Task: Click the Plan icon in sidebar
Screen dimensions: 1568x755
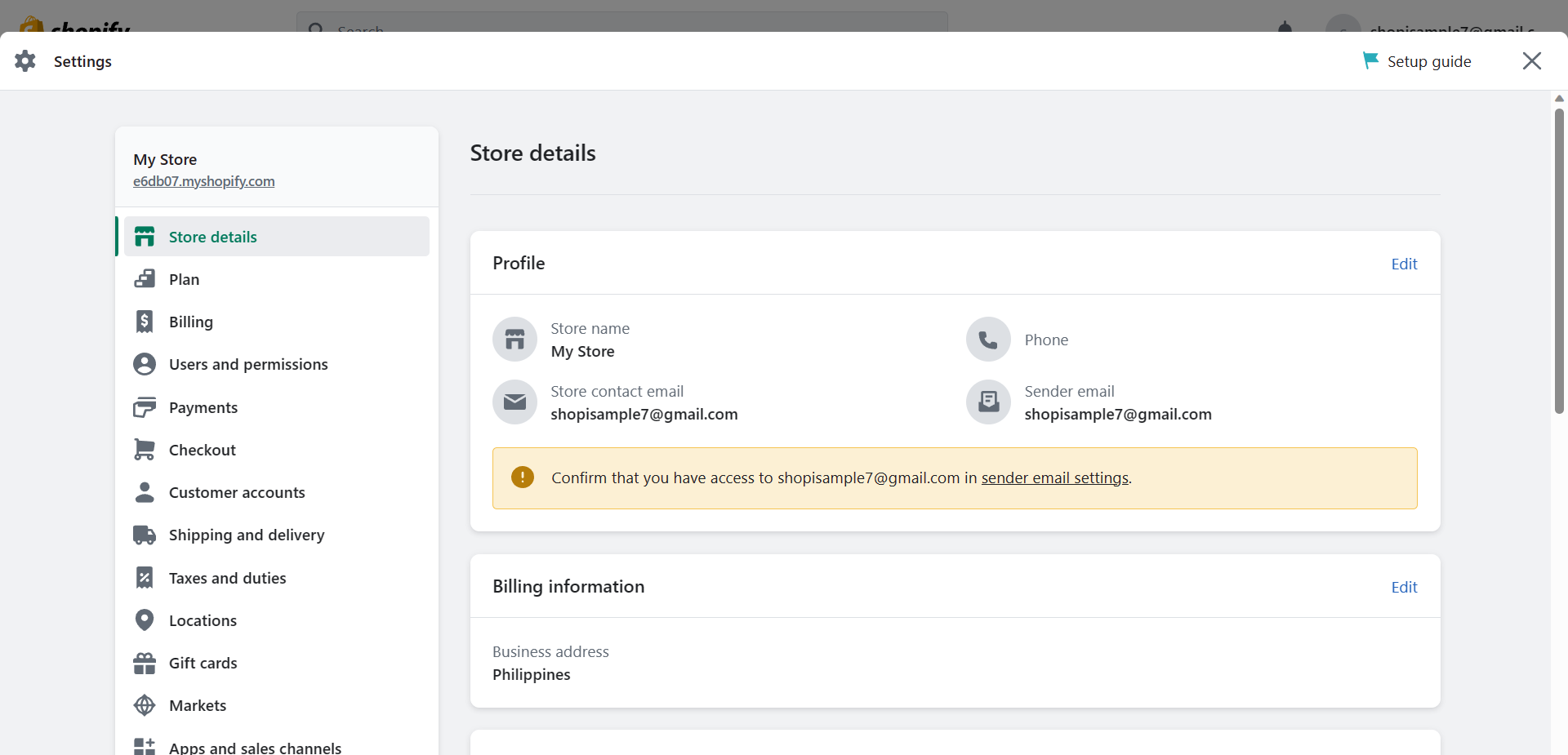Action: (x=145, y=279)
